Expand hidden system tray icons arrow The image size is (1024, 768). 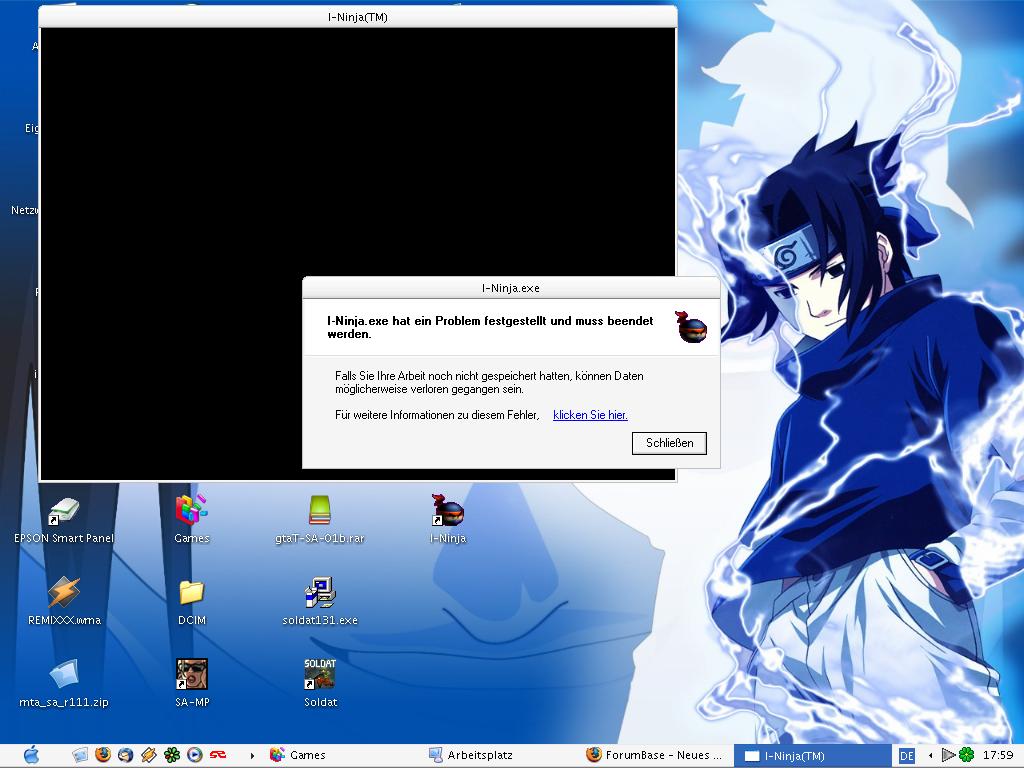pyautogui.click(x=930, y=756)
